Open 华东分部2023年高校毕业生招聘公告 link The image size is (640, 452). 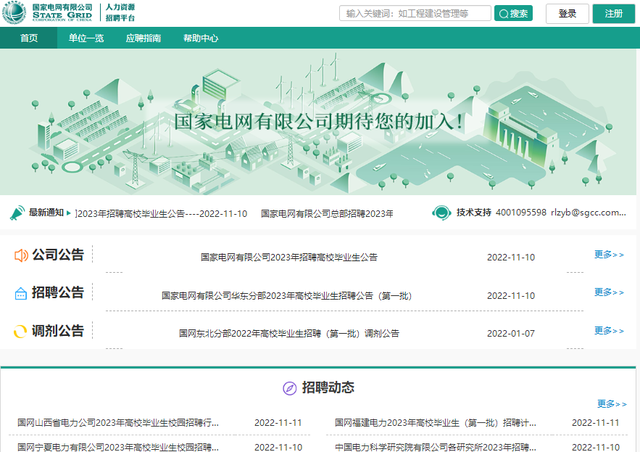287,296
